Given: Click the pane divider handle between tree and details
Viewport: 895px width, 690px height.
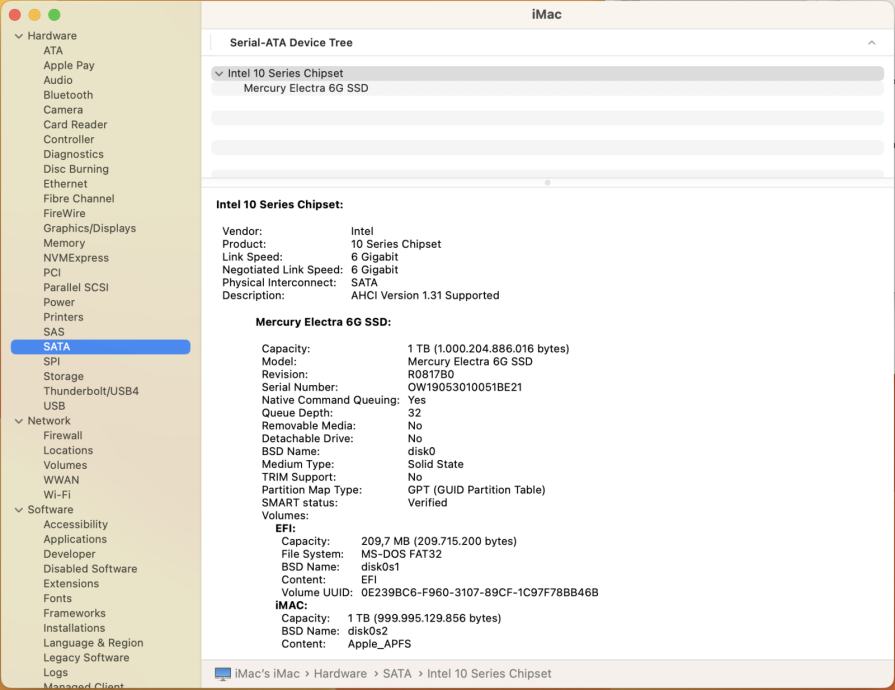Looking at the screenshot, I should [547, 182].
